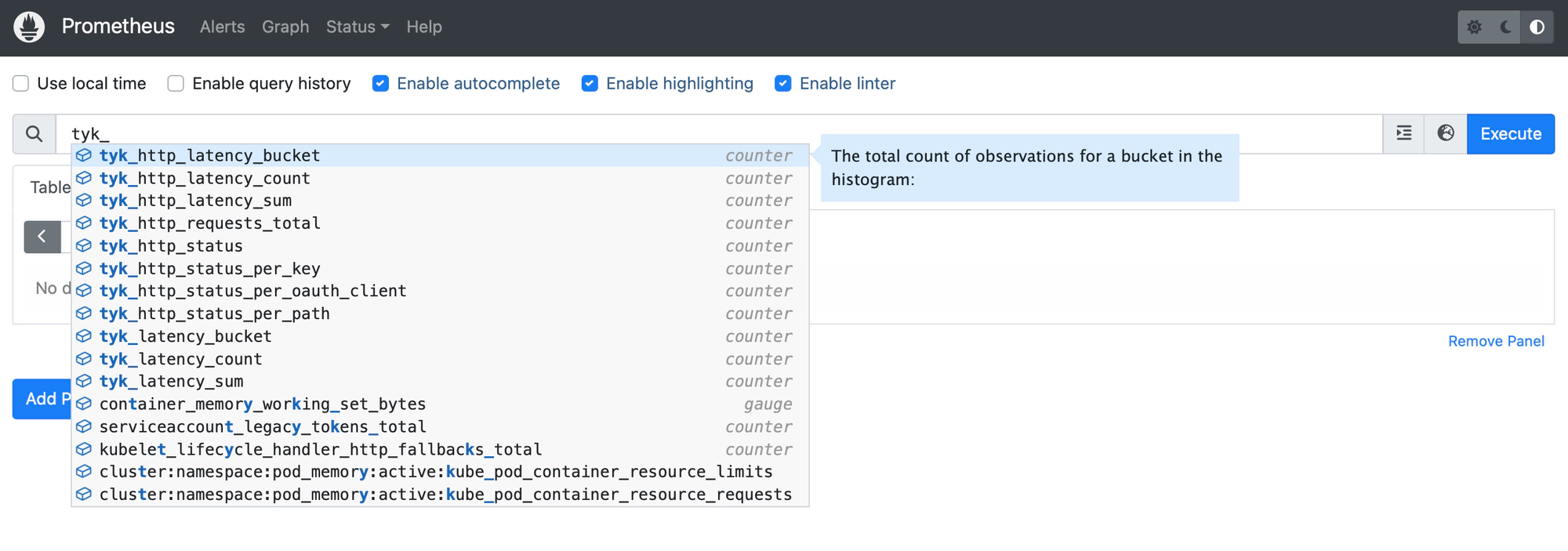Open the Status dropdown menu
This screenshot has width=1568, height=551.
pos(358,27)
